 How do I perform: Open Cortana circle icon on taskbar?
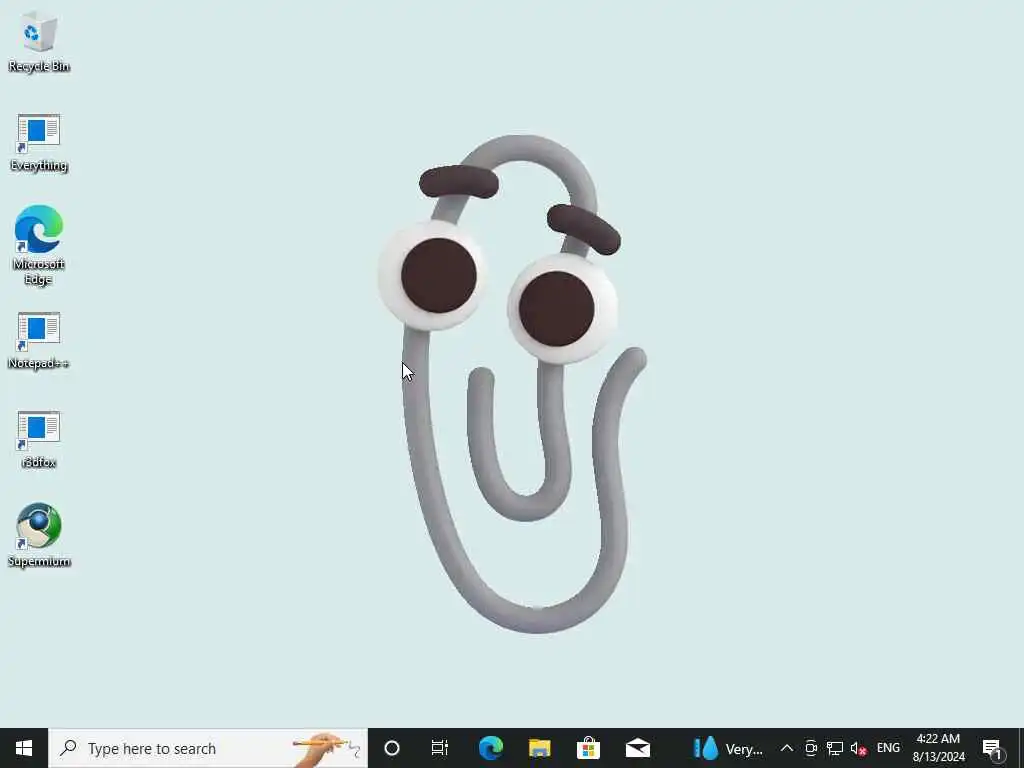tap(392, 748)
